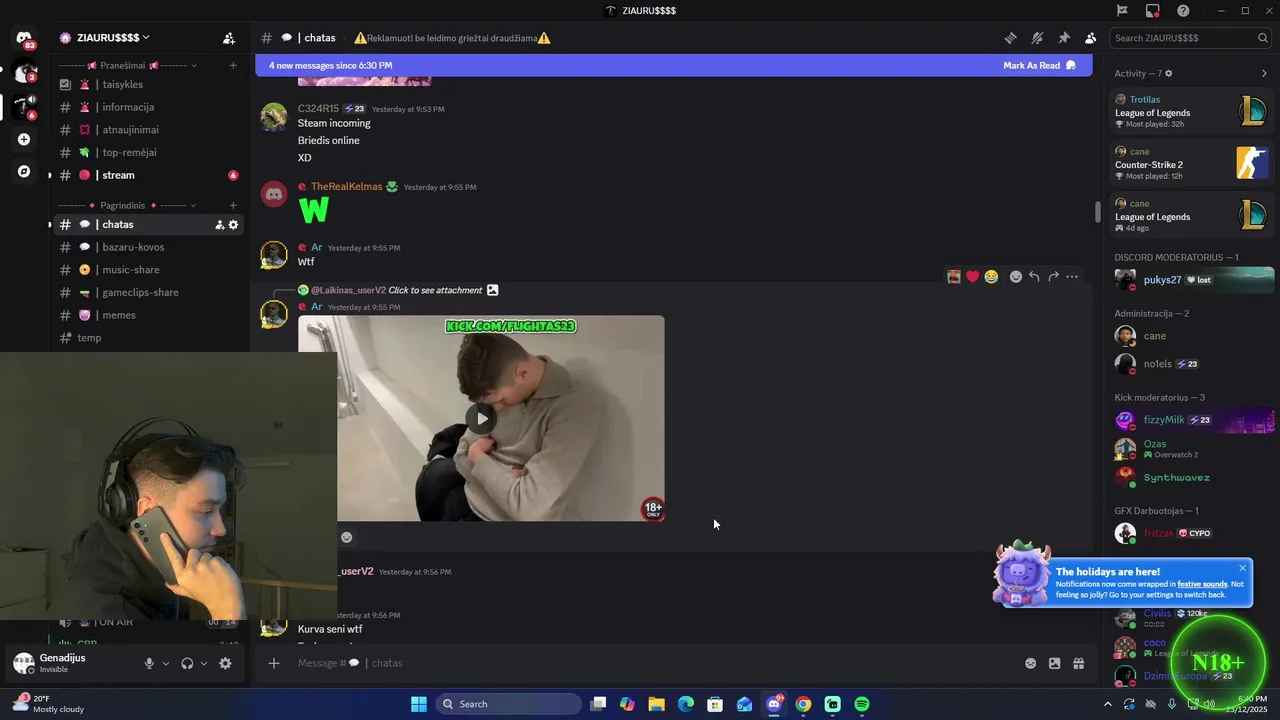The image size is (1280, 720).
Task: Open More options dots on message toolbar
Action: pos(1072,277)
